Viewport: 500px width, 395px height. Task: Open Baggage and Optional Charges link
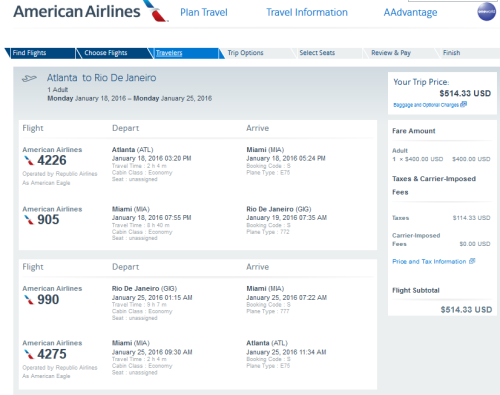pyautogui.click(x=426, y=105)
